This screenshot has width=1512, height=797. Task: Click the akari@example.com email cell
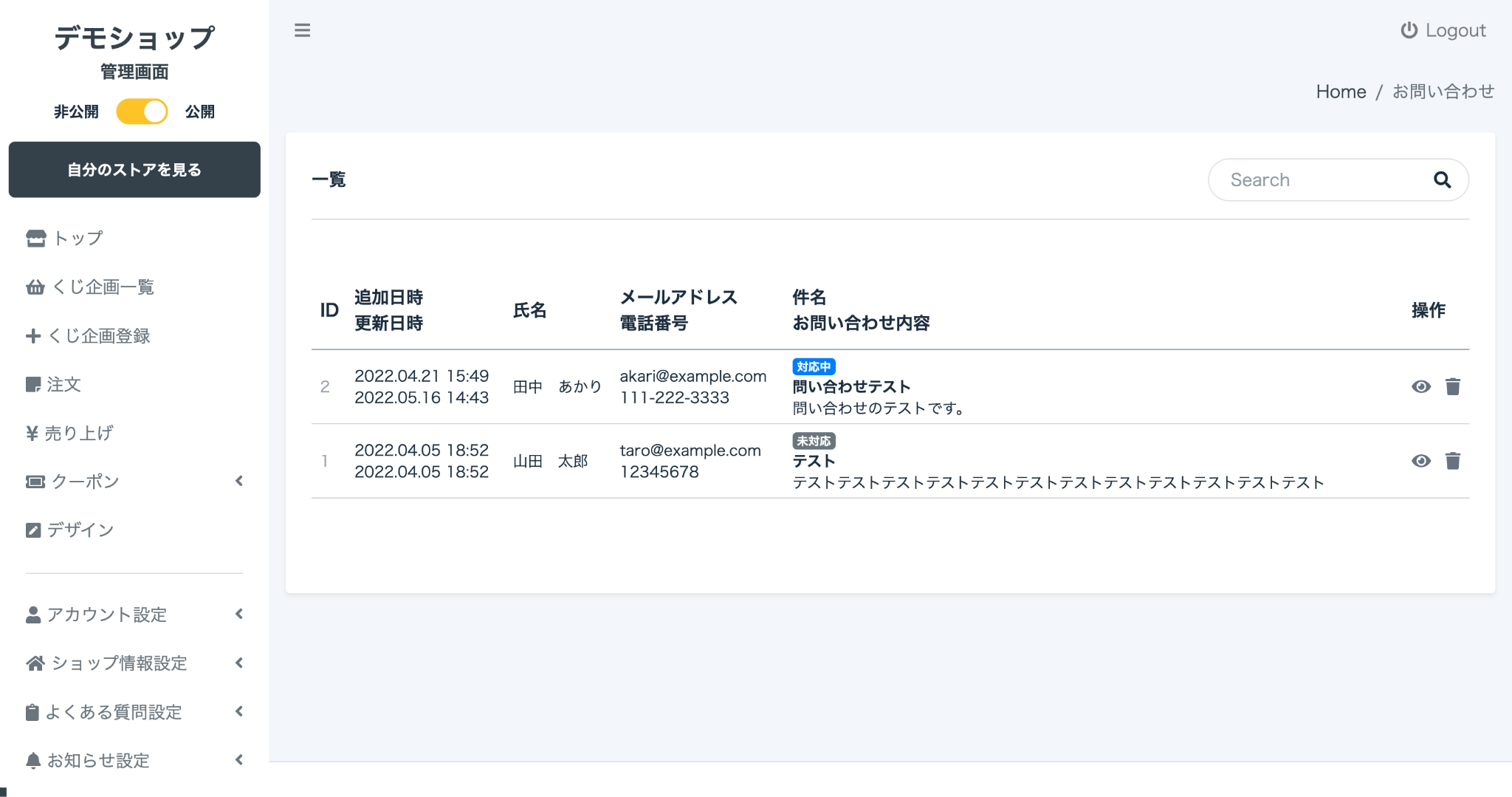[693, 376]
